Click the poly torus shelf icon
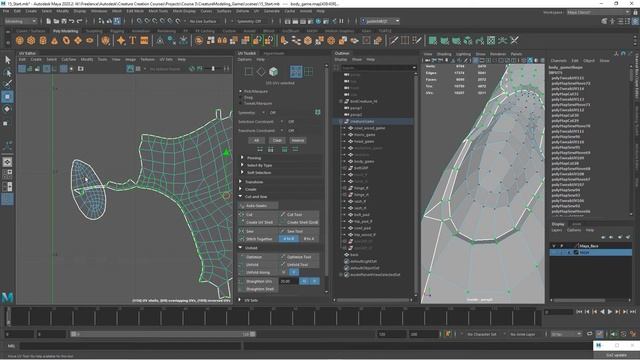The height and width of the screenshot is (360, 640). 66,40
